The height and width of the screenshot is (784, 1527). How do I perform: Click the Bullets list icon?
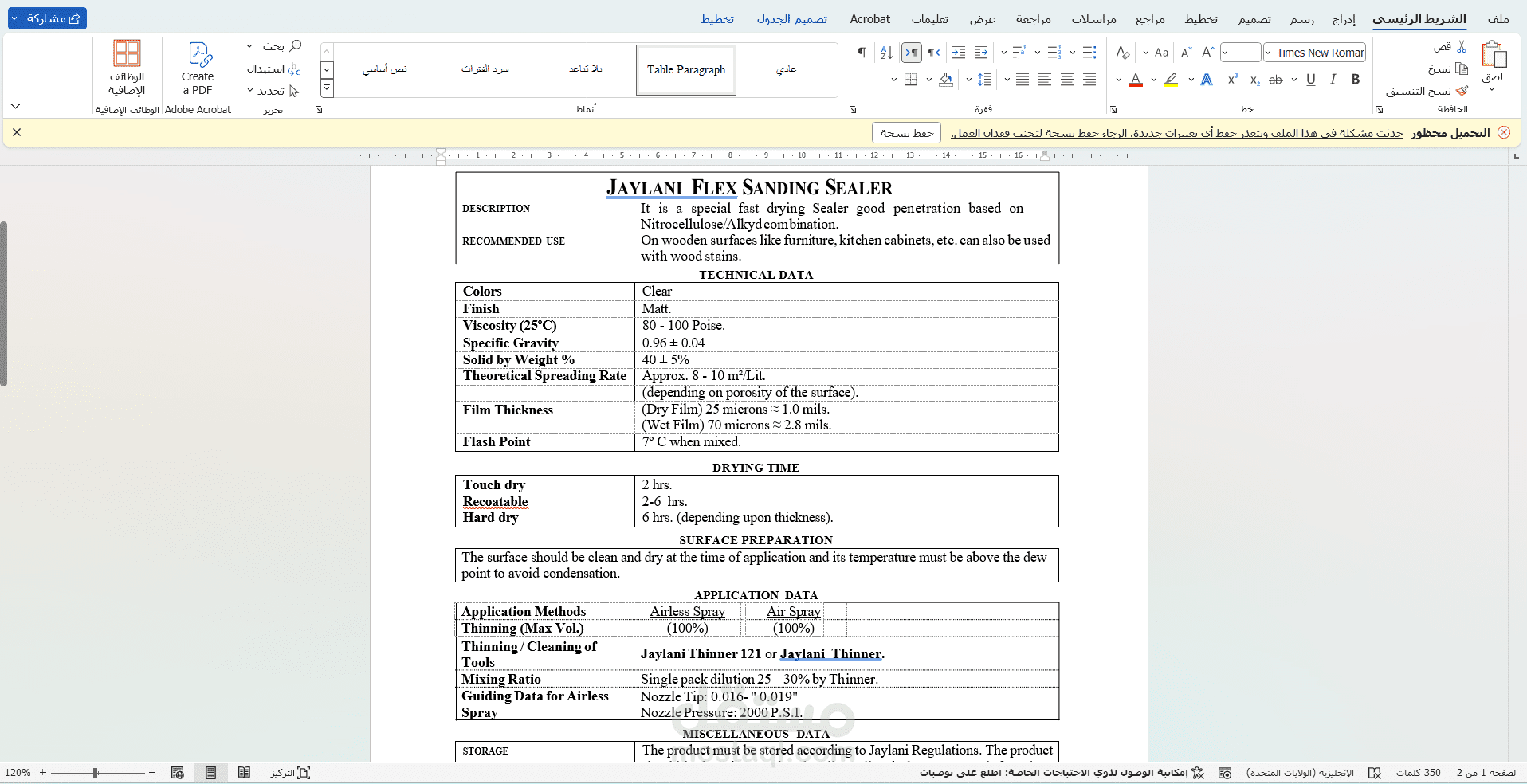pos(1089,53)
